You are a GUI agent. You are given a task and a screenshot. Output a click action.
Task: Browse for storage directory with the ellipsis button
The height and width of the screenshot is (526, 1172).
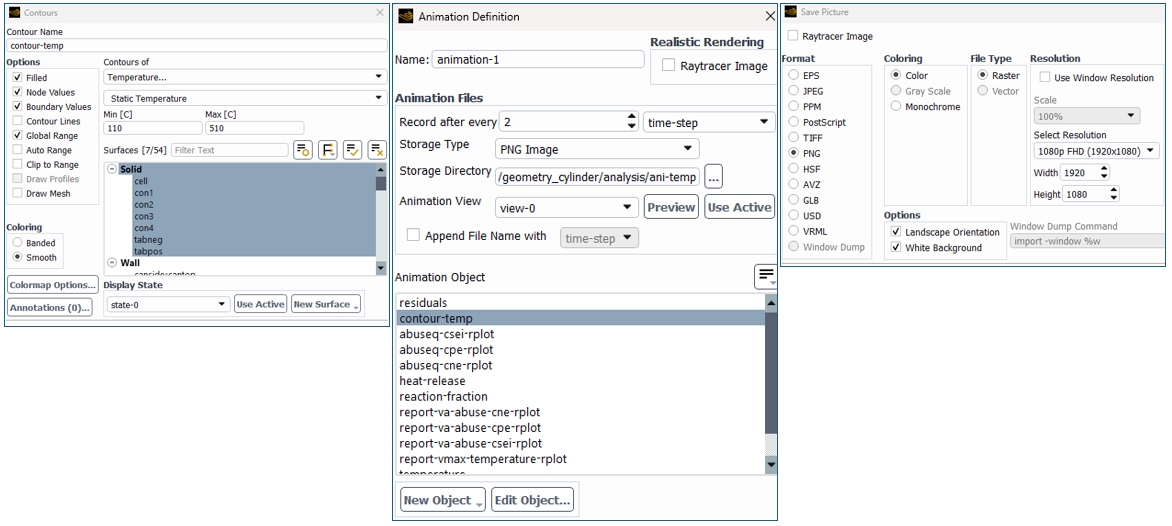(x=714, y=176)
